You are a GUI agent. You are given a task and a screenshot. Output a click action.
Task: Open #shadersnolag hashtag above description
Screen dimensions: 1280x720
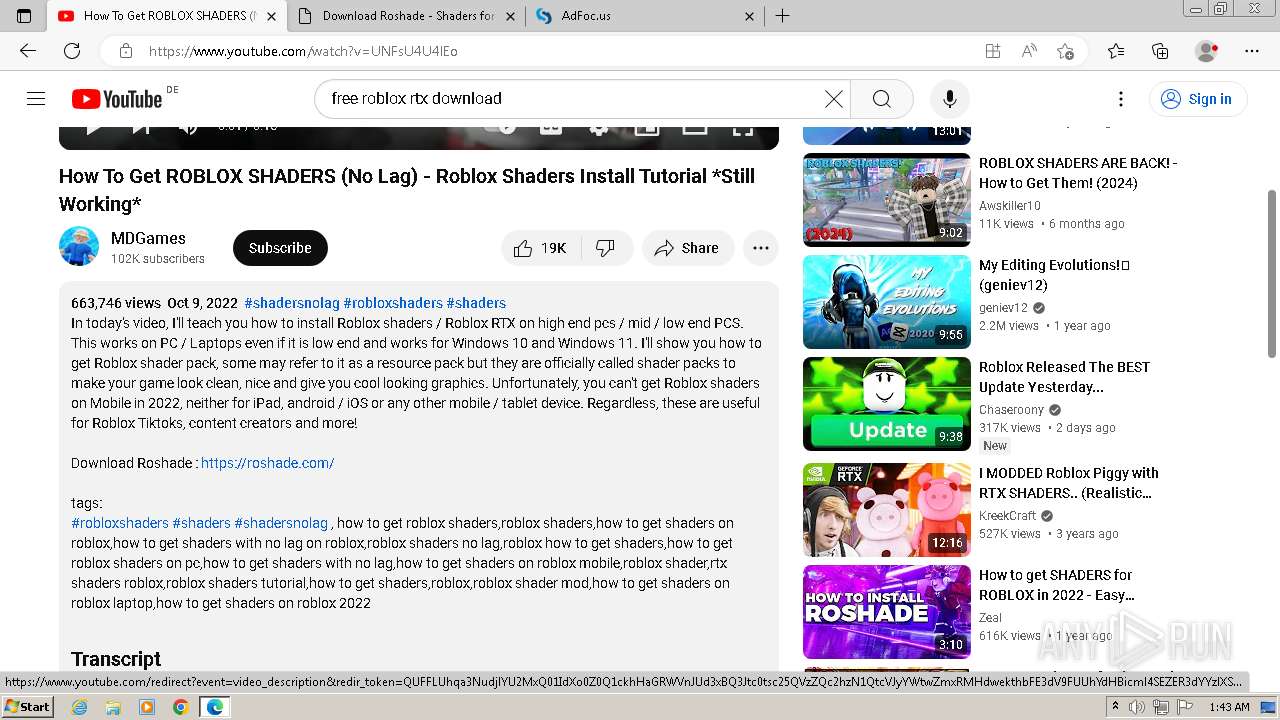(x=292, y=303)
